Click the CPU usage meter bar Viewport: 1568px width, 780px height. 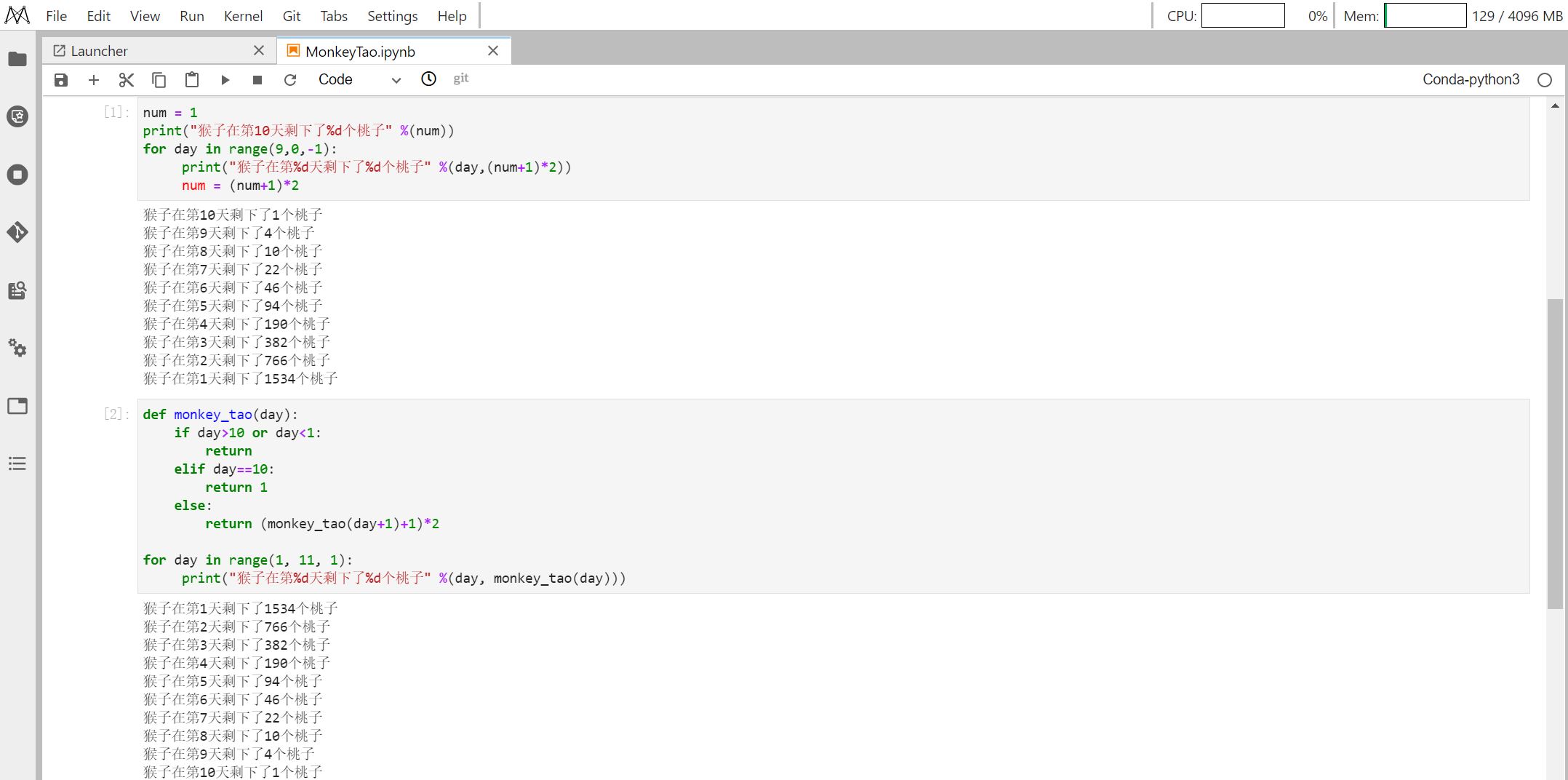pos(1243,16)
